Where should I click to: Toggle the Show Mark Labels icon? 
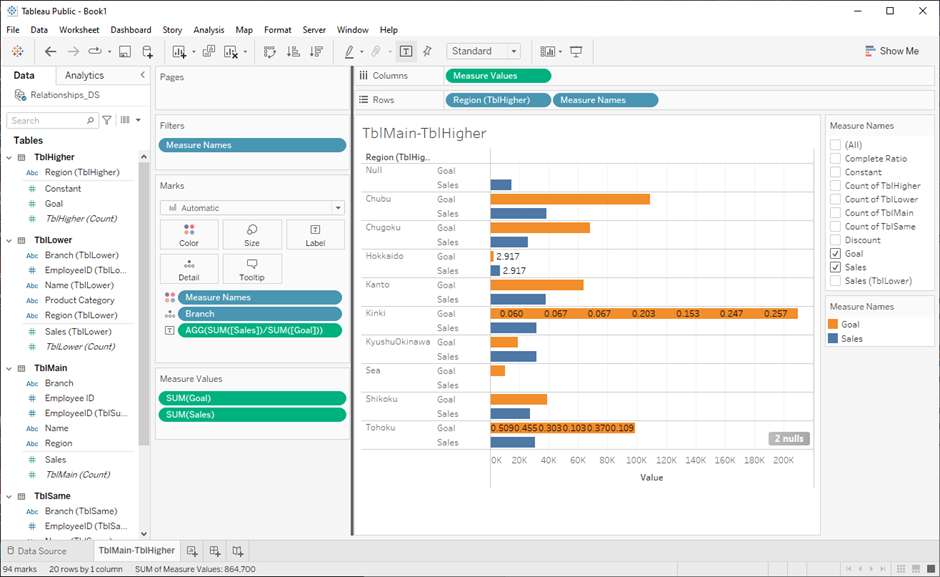tap(406, 52)
